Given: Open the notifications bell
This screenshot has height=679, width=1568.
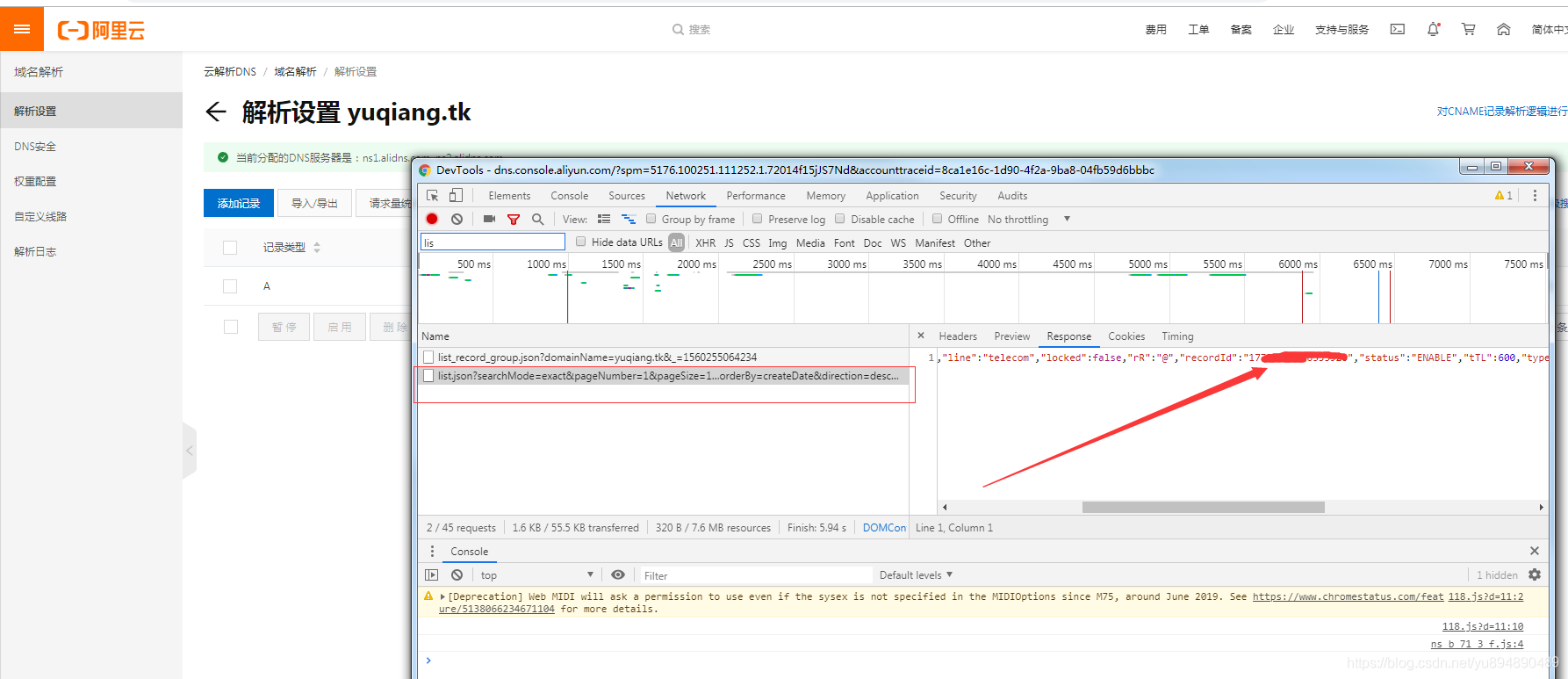Looking at the screenshot, I should coord(1433,29).
